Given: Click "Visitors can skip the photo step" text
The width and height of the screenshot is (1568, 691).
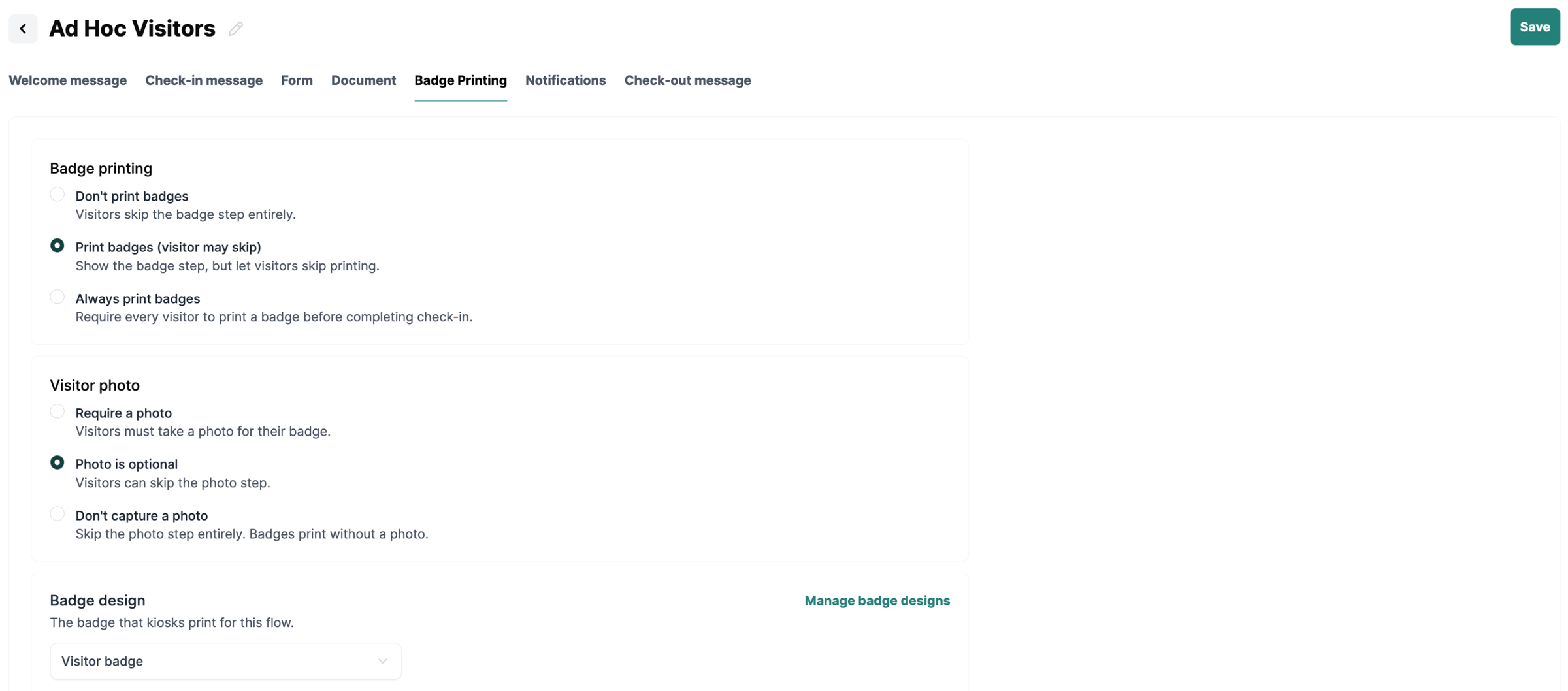Looking at the screenshot, I should (x=172, y=483).
